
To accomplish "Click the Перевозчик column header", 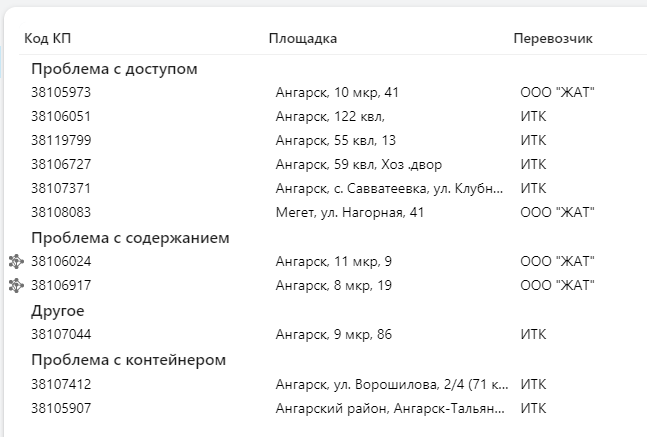I will pyautogui.click(x=553, y=38).
